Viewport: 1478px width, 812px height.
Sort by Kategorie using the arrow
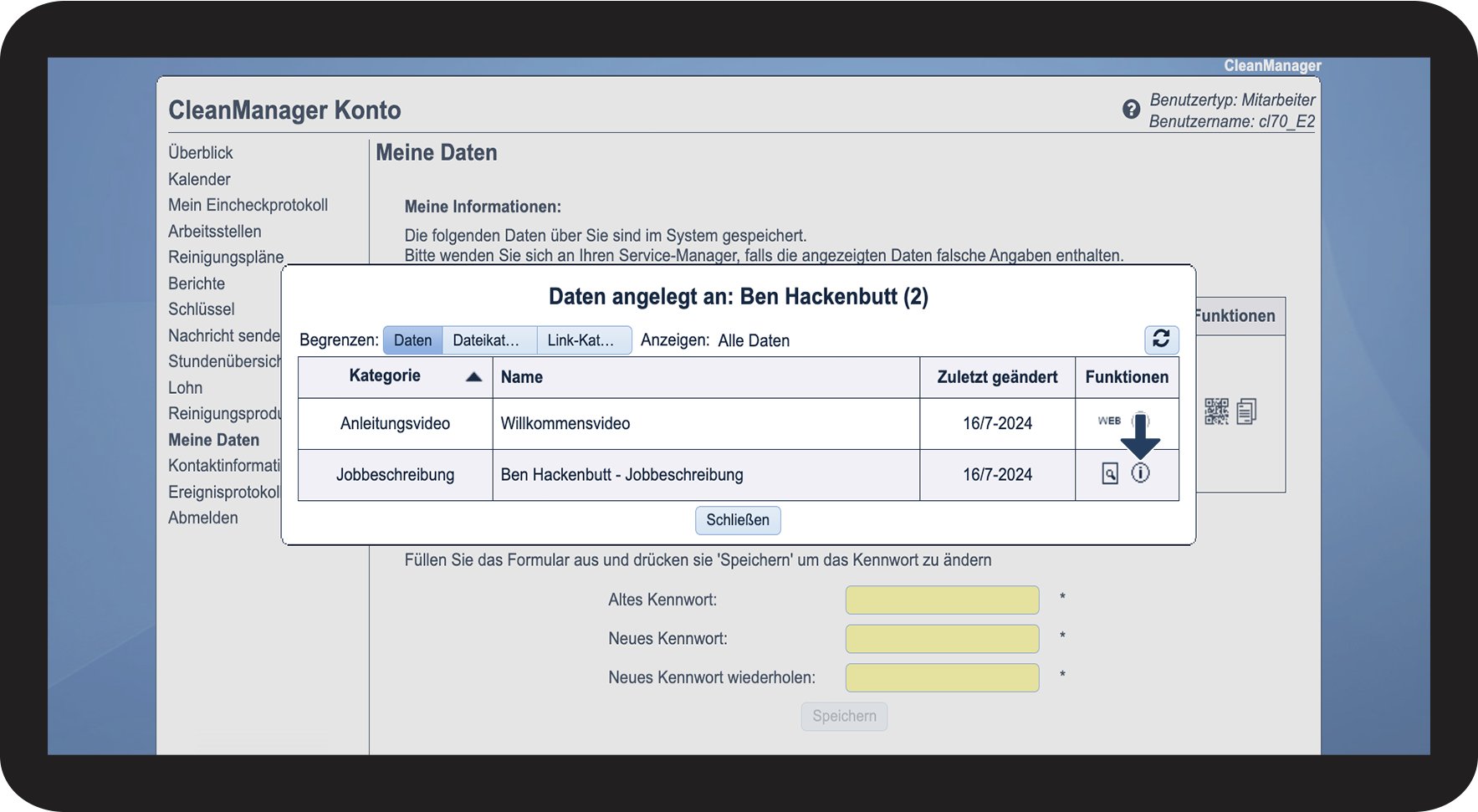pyautogui.click(x=473, y=376)
